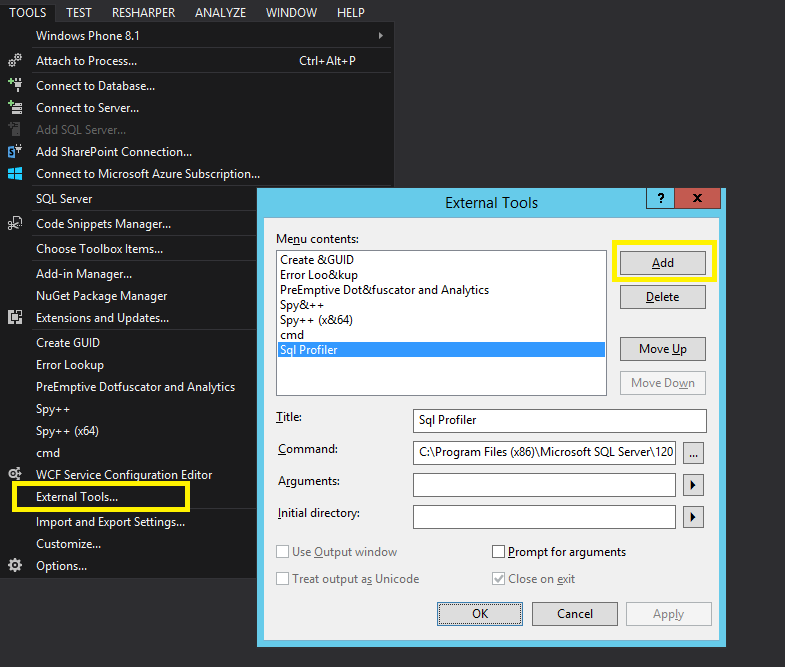
Task: Open the TEST menu
Action: click(79, 12)
